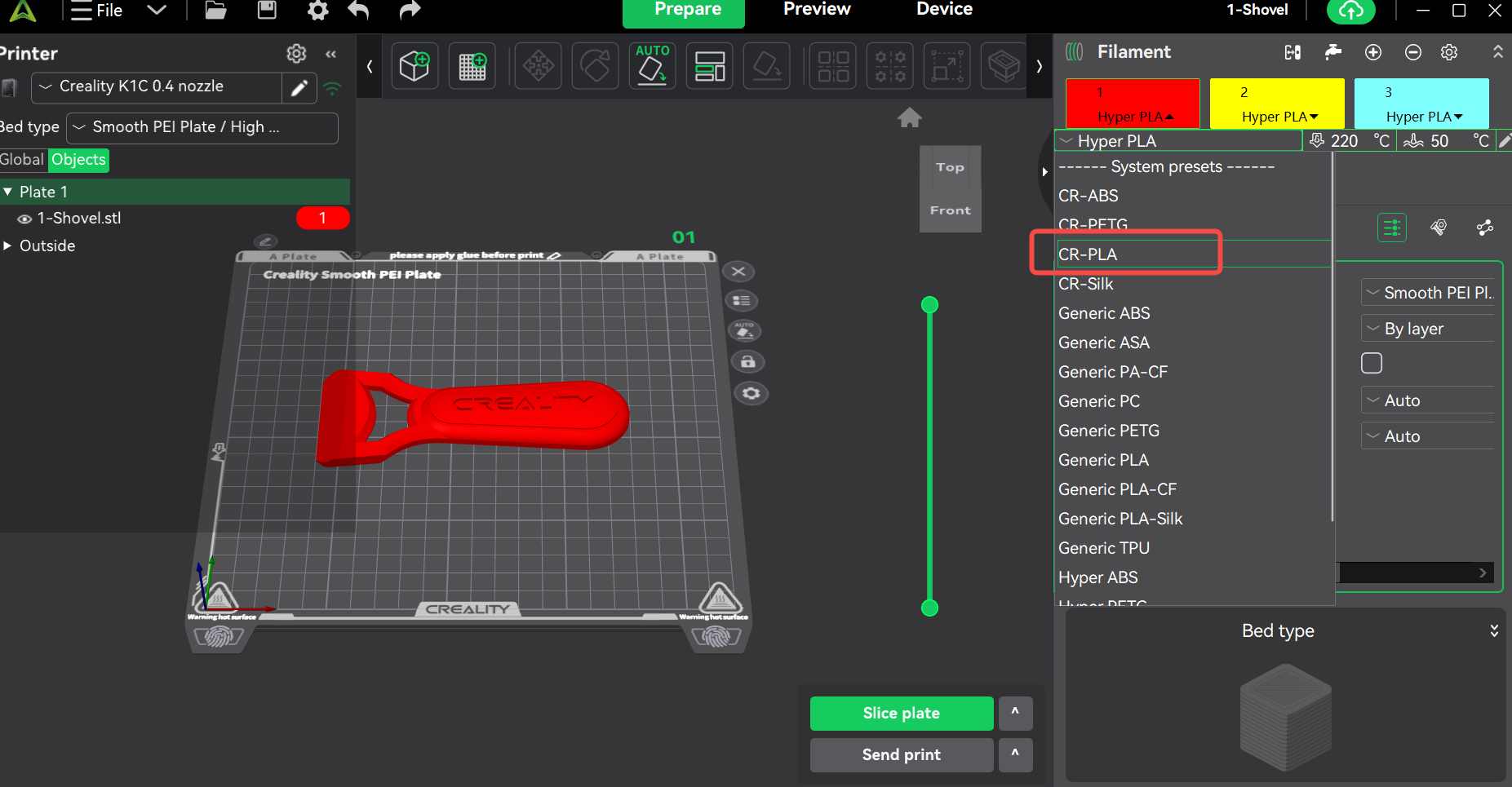
Task: Click the home view icon
Action: tap(910, 118)
